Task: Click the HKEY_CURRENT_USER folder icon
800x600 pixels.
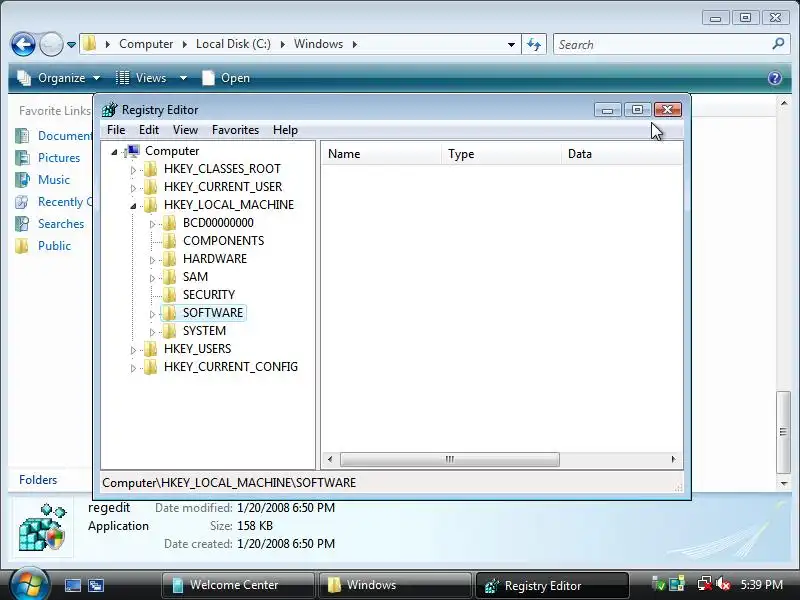Action: click(x=151, y=187)
